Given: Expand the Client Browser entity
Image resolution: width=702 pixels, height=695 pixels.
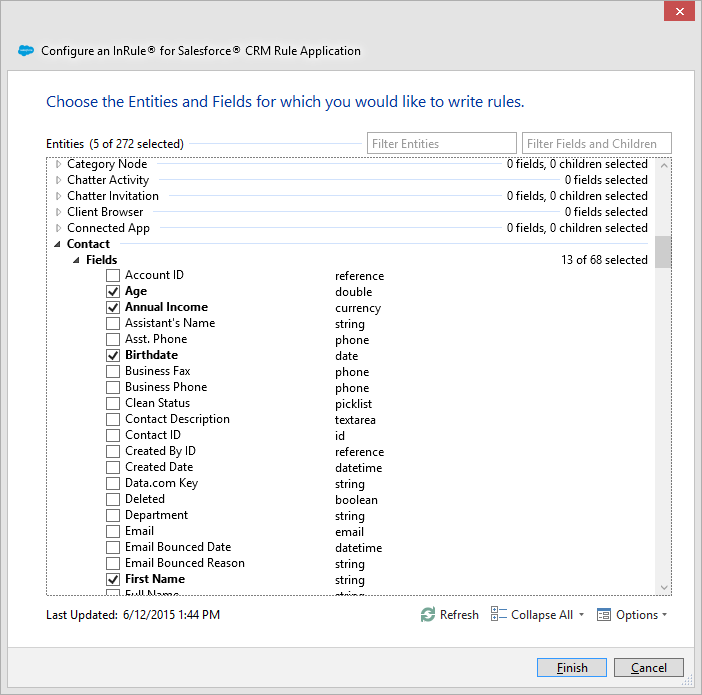Looking at the screenshot, I should pos(58,212).
